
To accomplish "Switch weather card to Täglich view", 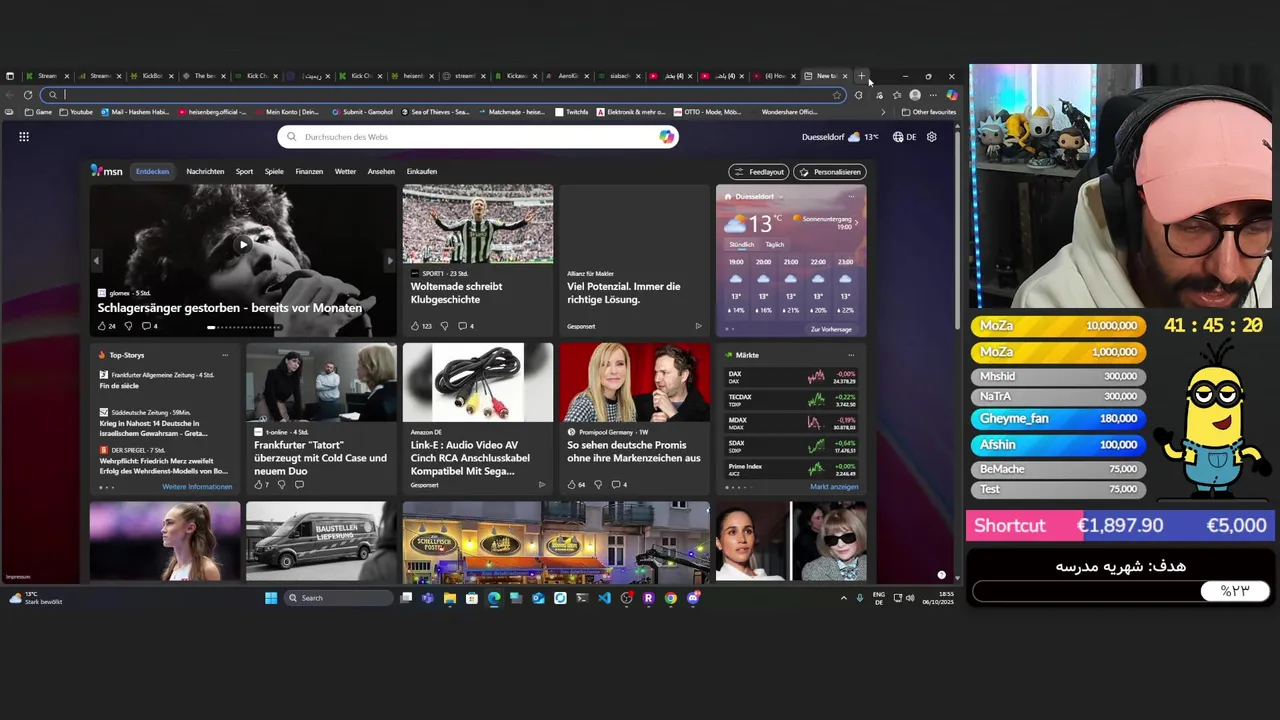I will pyautogui.click(x=775, y=244).
